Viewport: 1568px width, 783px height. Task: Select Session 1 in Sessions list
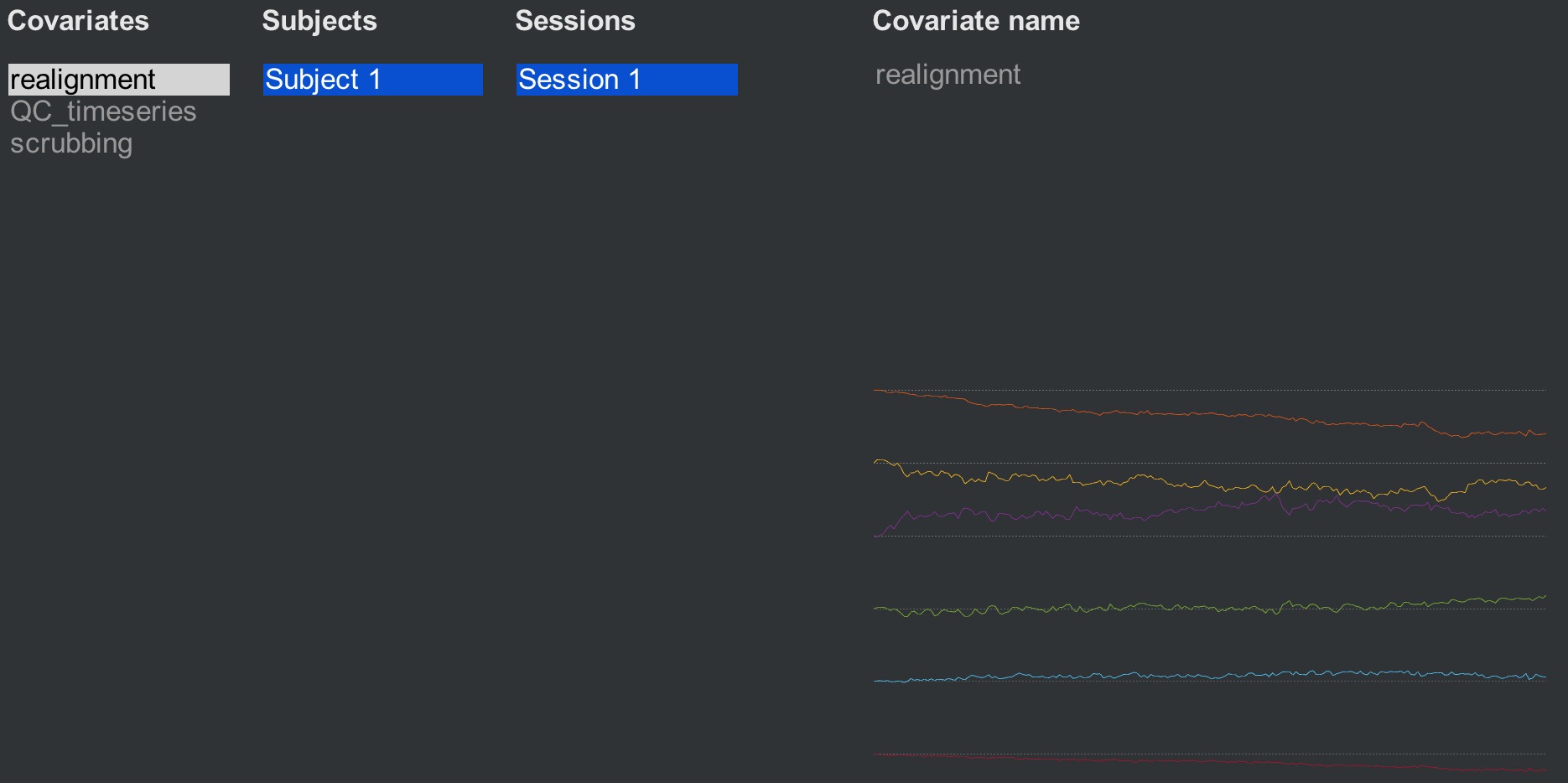(627, 80)
